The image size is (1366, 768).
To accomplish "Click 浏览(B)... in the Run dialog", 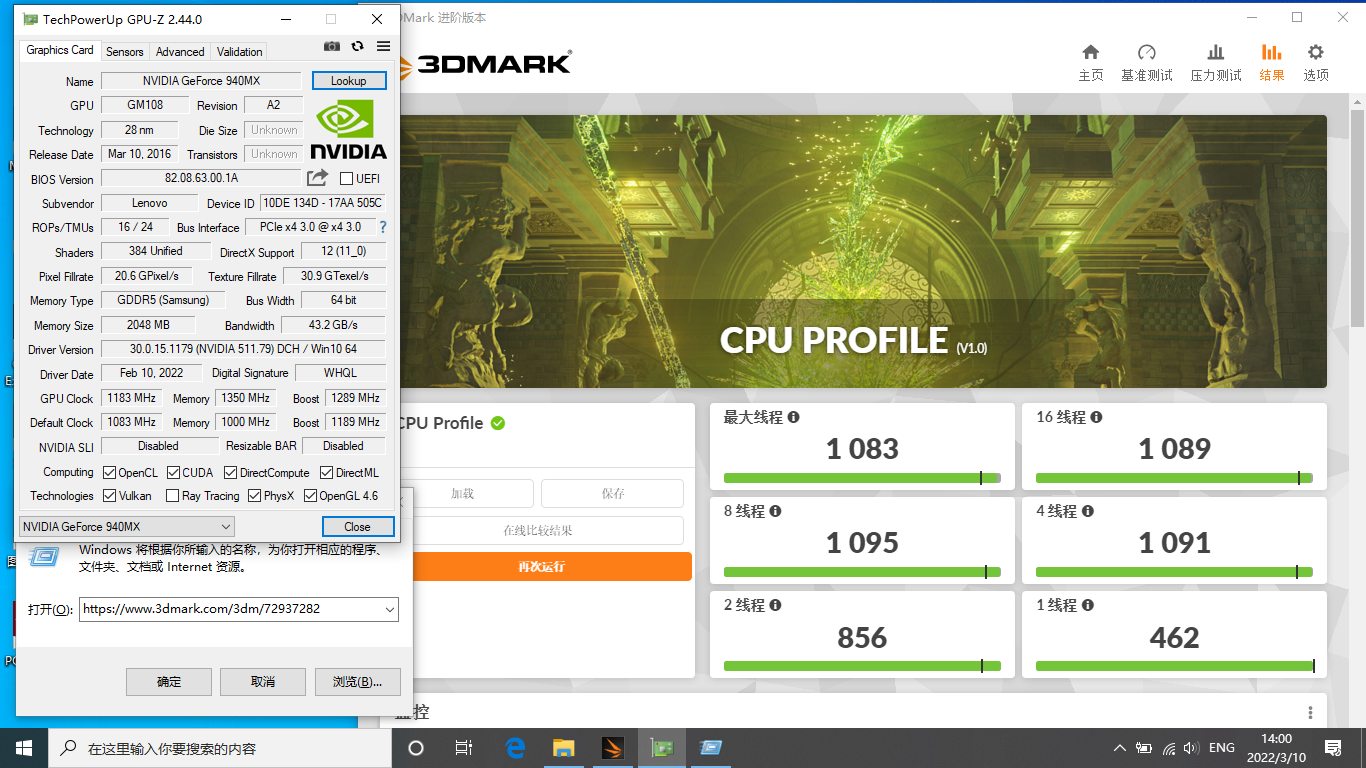I will [358, 681].
